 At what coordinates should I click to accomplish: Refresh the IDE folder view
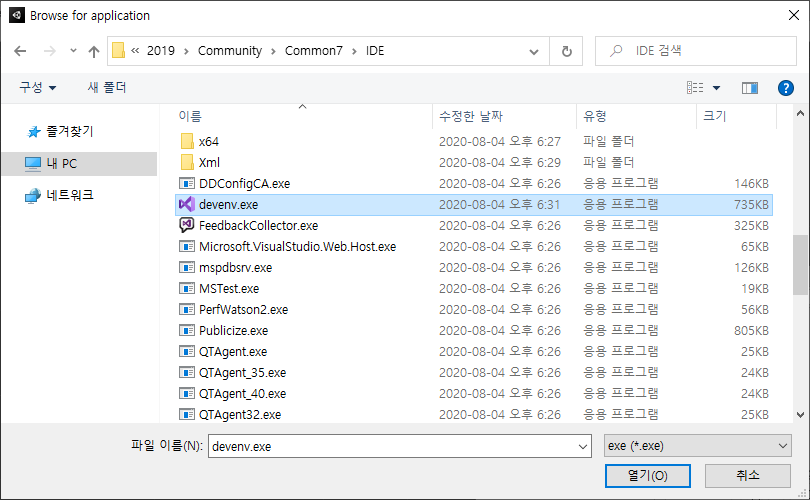tap(567, 51)
